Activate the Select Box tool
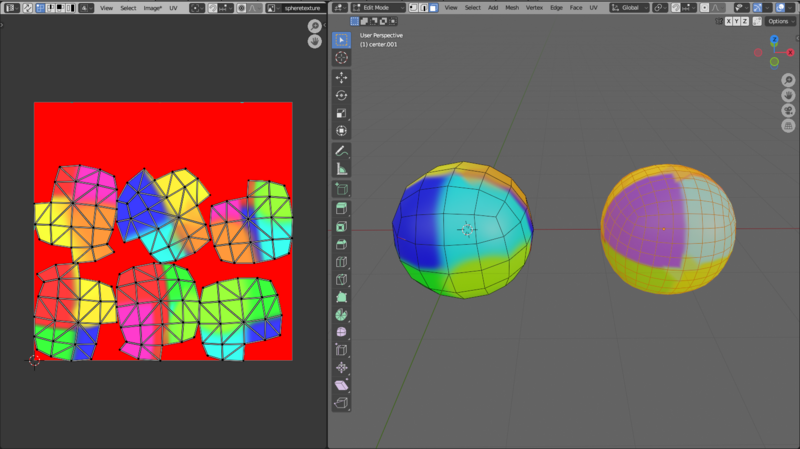Viewport: 800px width, 449px height. tap(342, 40)
